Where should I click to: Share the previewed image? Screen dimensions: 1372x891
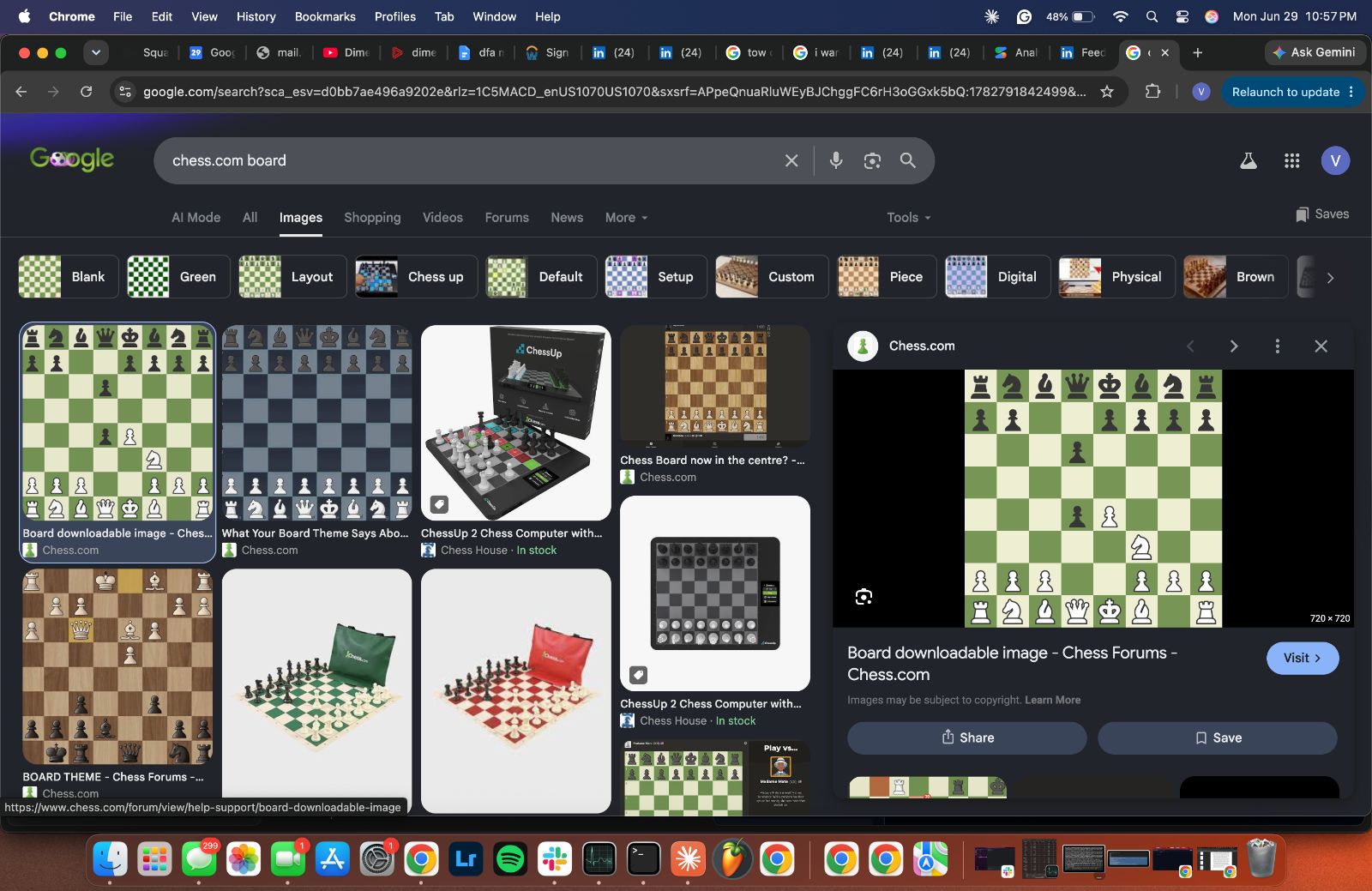(x=967, y=737)
